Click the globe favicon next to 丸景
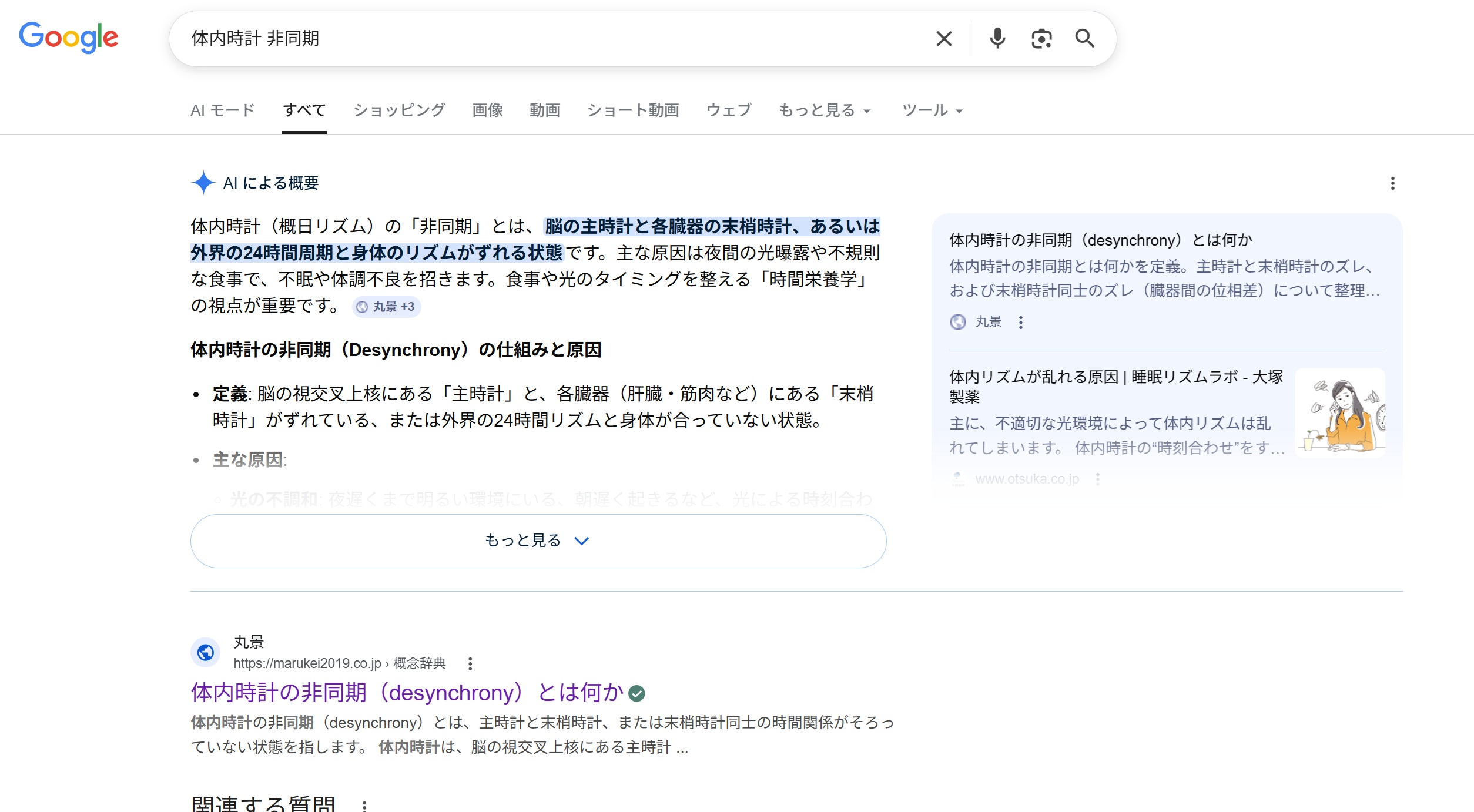 205,652
